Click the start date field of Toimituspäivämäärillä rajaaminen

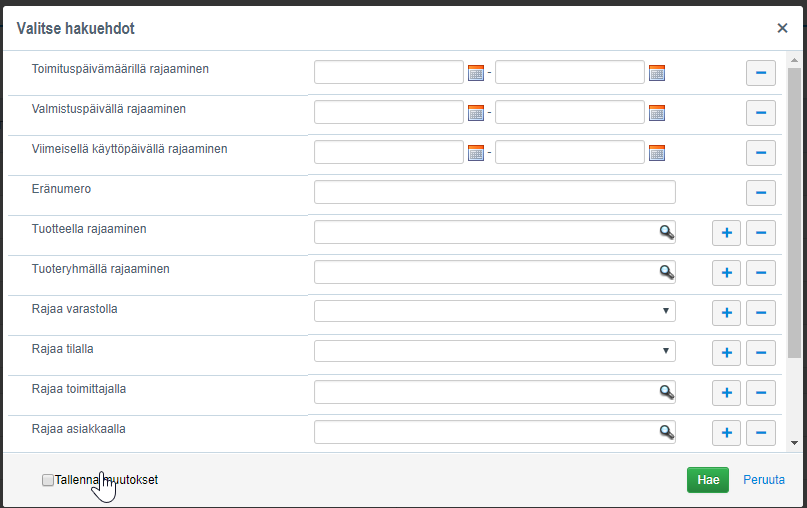tap(389, 72)
